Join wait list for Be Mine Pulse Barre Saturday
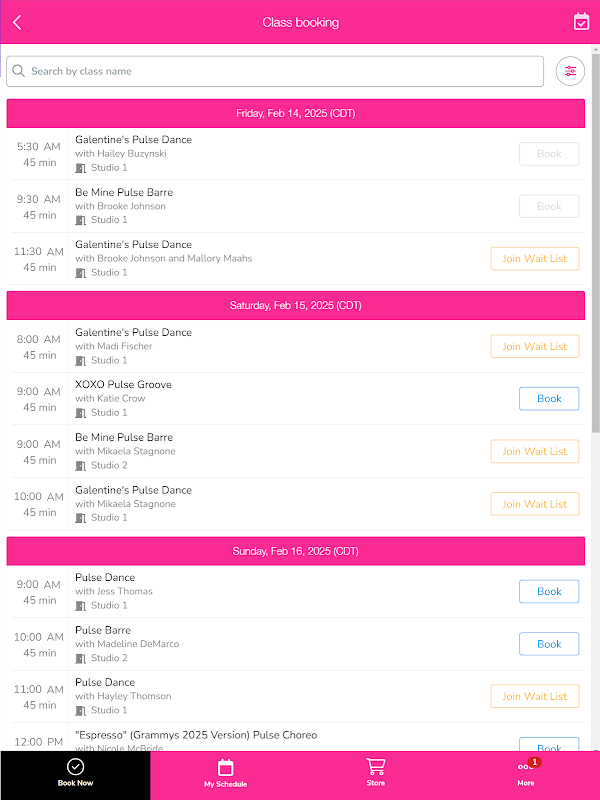The height and width of the screenshot is (800, 600). pyautogui.click(x=534, y=451)
